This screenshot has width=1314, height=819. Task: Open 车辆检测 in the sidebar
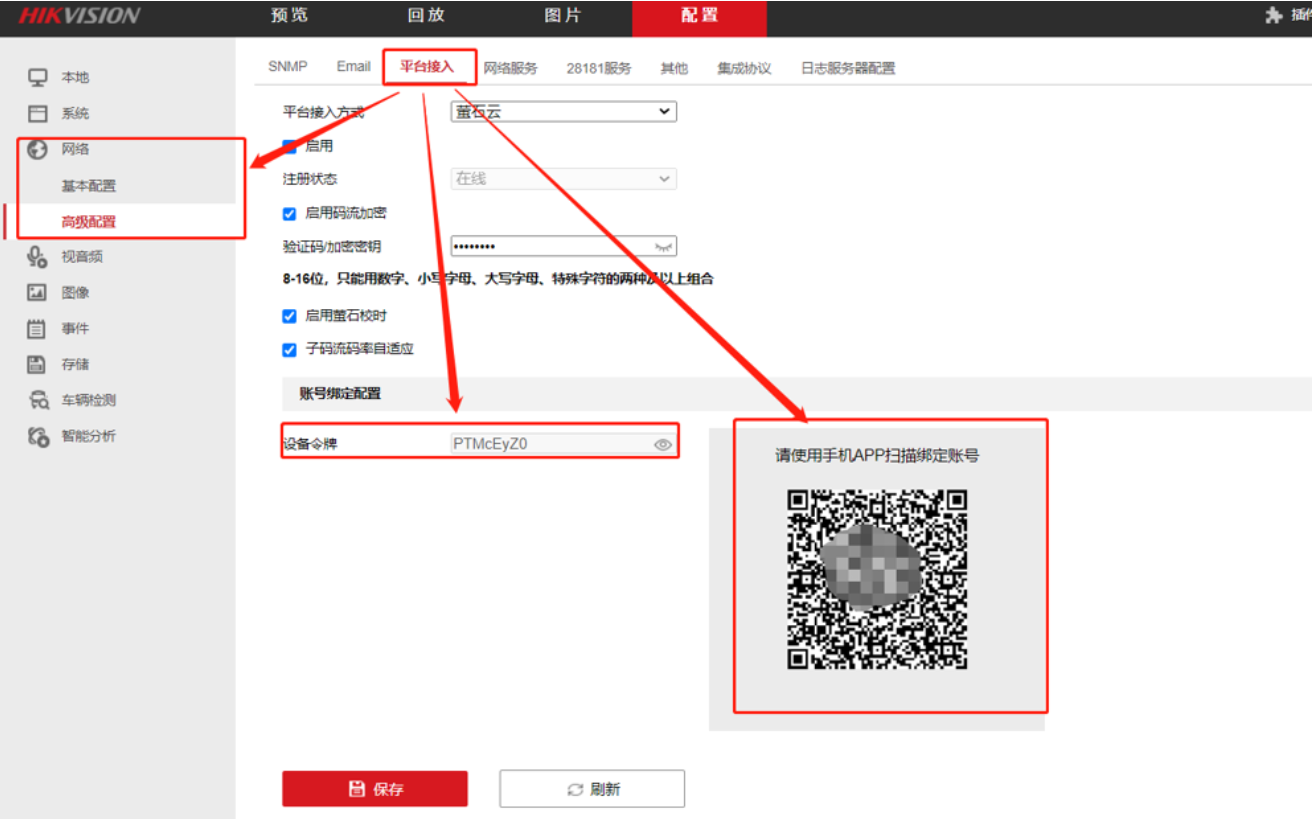tap(89, 400)
